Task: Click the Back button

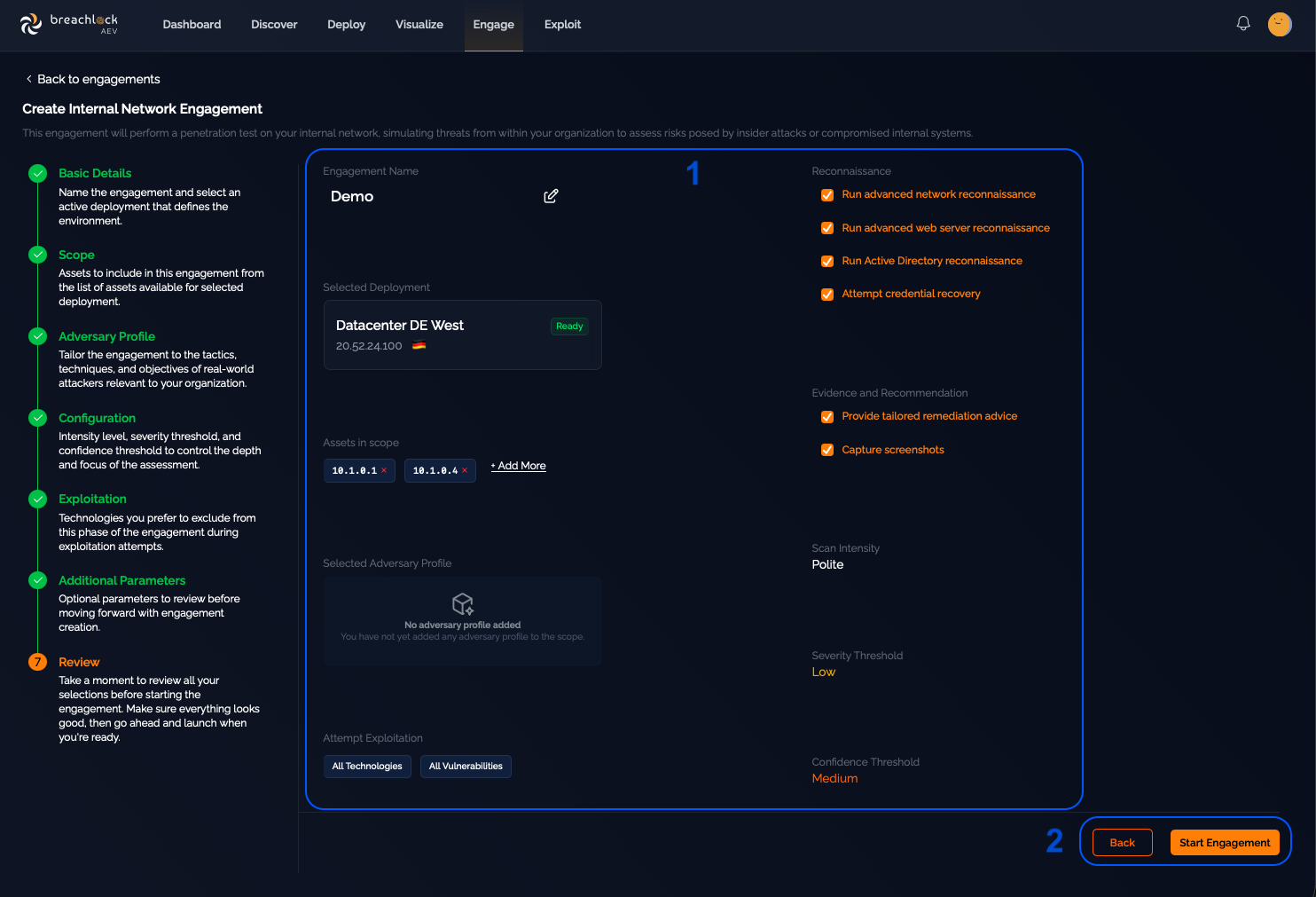Action: 1123,843
